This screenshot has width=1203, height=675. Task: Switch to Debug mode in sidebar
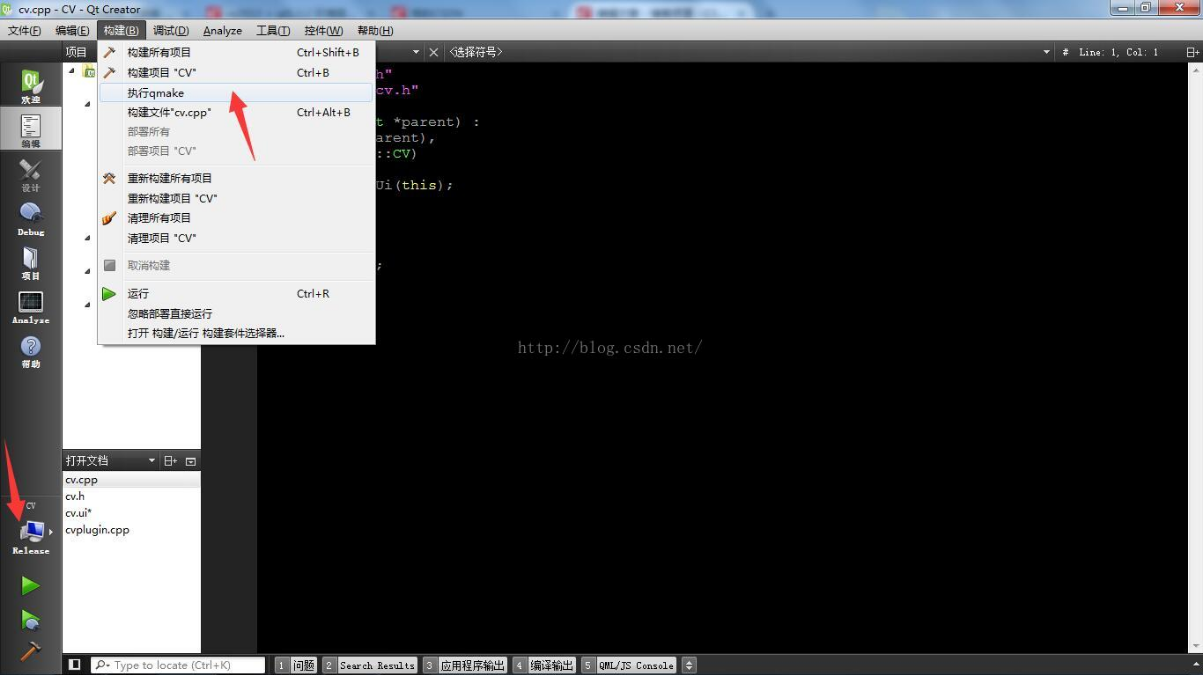tap(30, 219)
